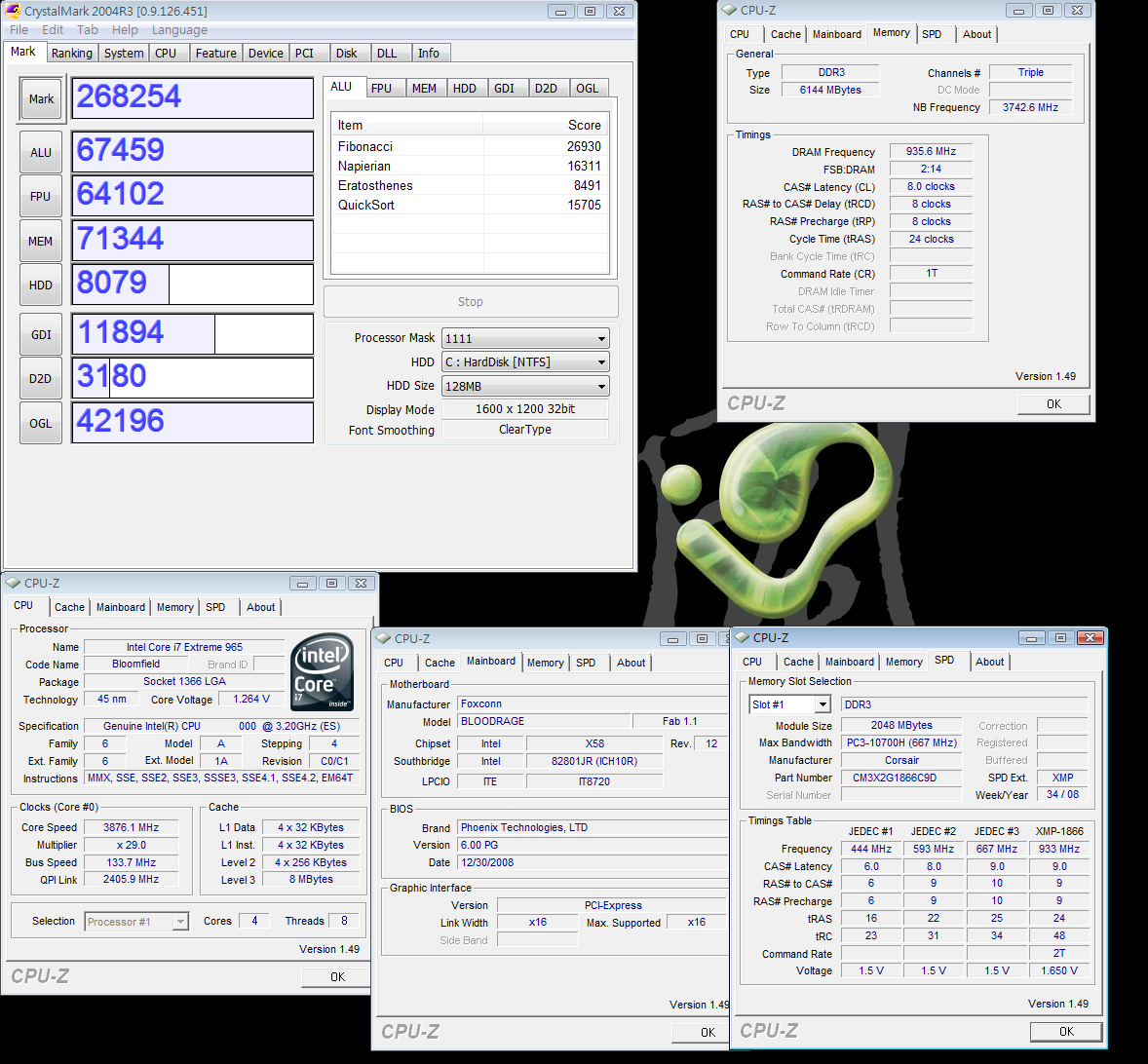Click the Intel Core i7 logo
Screen dimensions: 1148x1064
click(x=323, y=672)
